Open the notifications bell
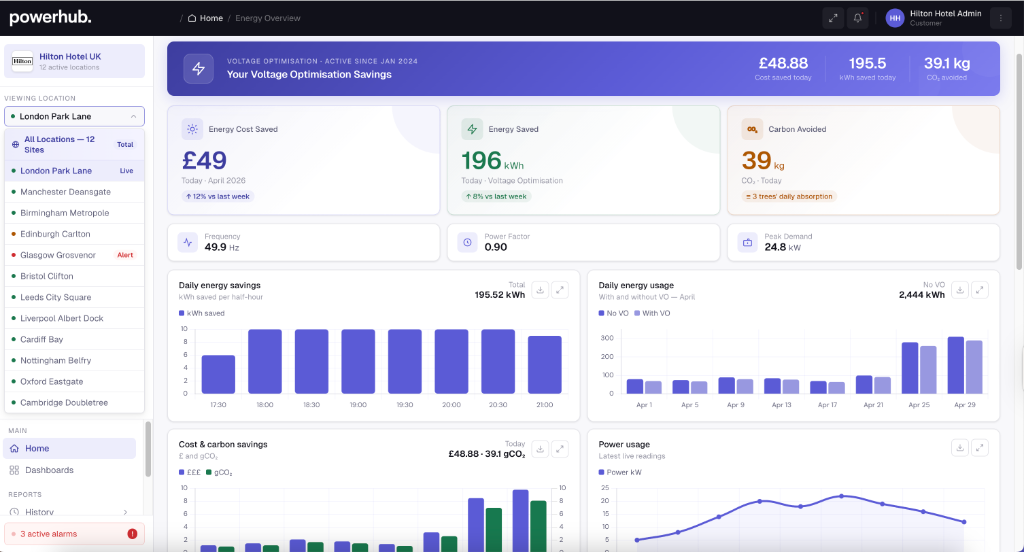 [857, 18]
